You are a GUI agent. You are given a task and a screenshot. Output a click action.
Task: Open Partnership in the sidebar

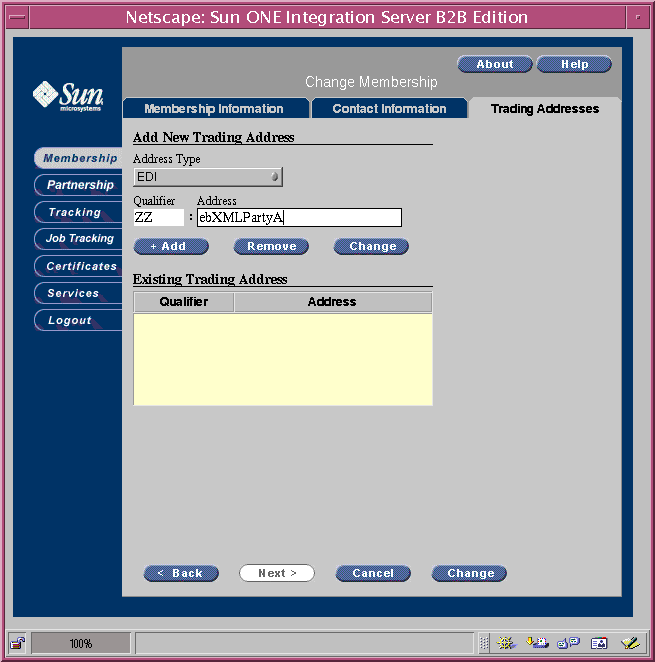(80, 185)
